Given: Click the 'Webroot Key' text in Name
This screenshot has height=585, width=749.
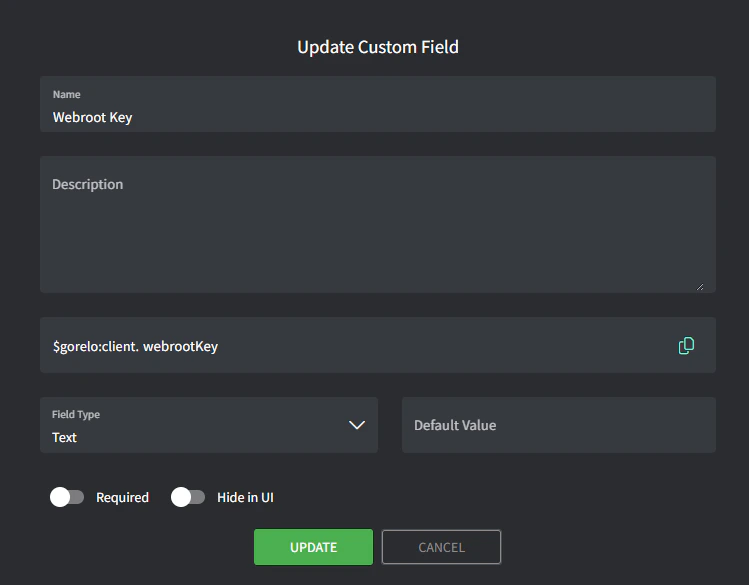Looking at the screenshot, I should tap(92, 117).
